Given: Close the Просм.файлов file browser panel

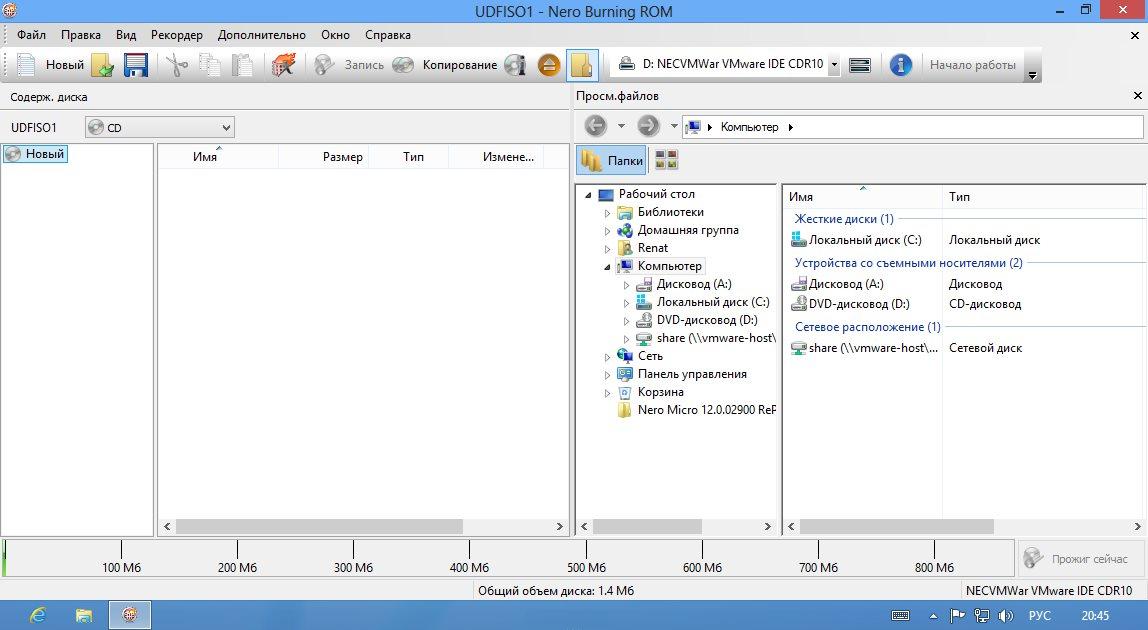Looking at the screenshot, I should click(1137, 95).
